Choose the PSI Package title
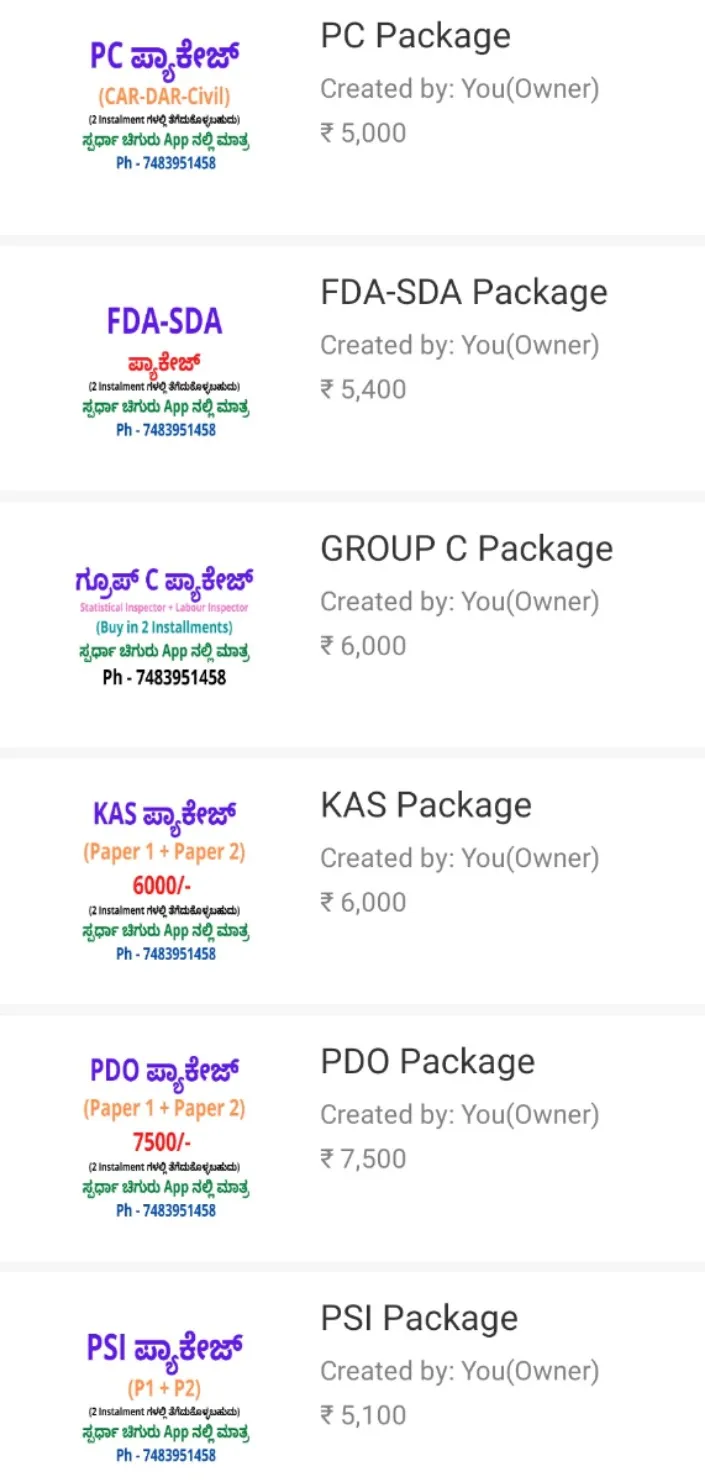Viewport: 705px width, 1481px height. pyautogui.click(x=419, y=1318)
